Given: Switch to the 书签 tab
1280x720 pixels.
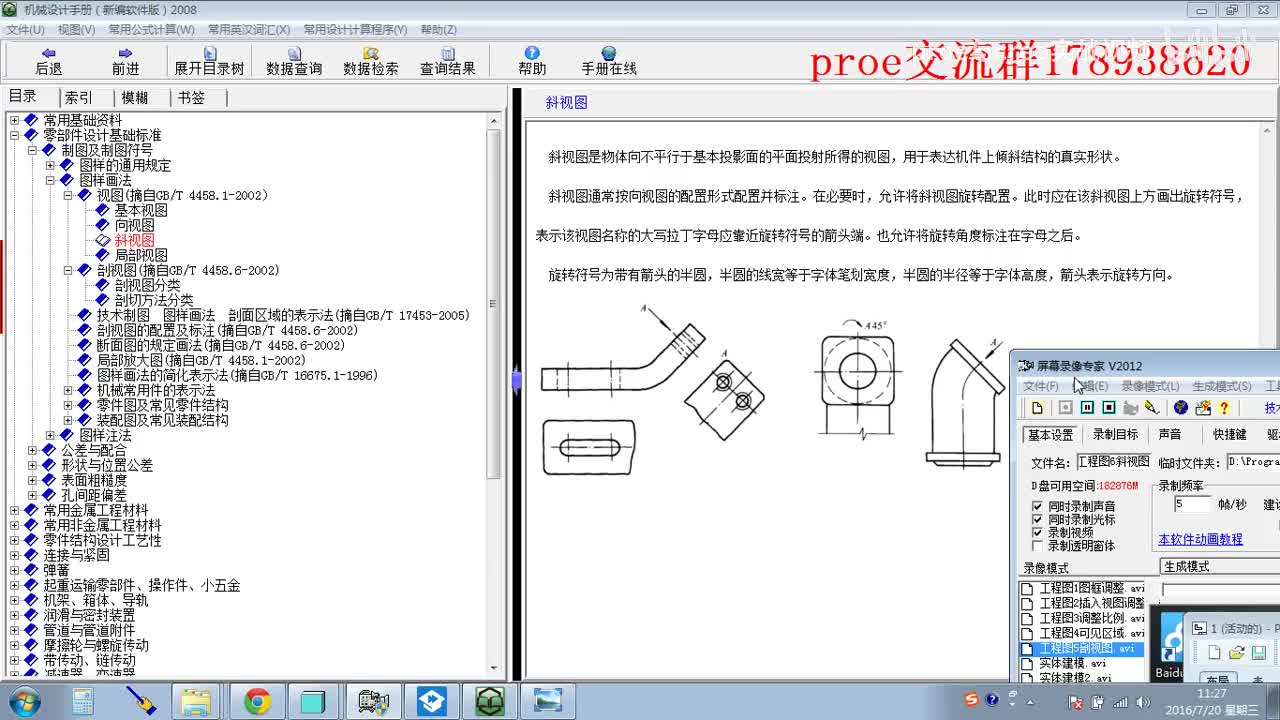Looking at the screenshot, I should pos(191,97).
